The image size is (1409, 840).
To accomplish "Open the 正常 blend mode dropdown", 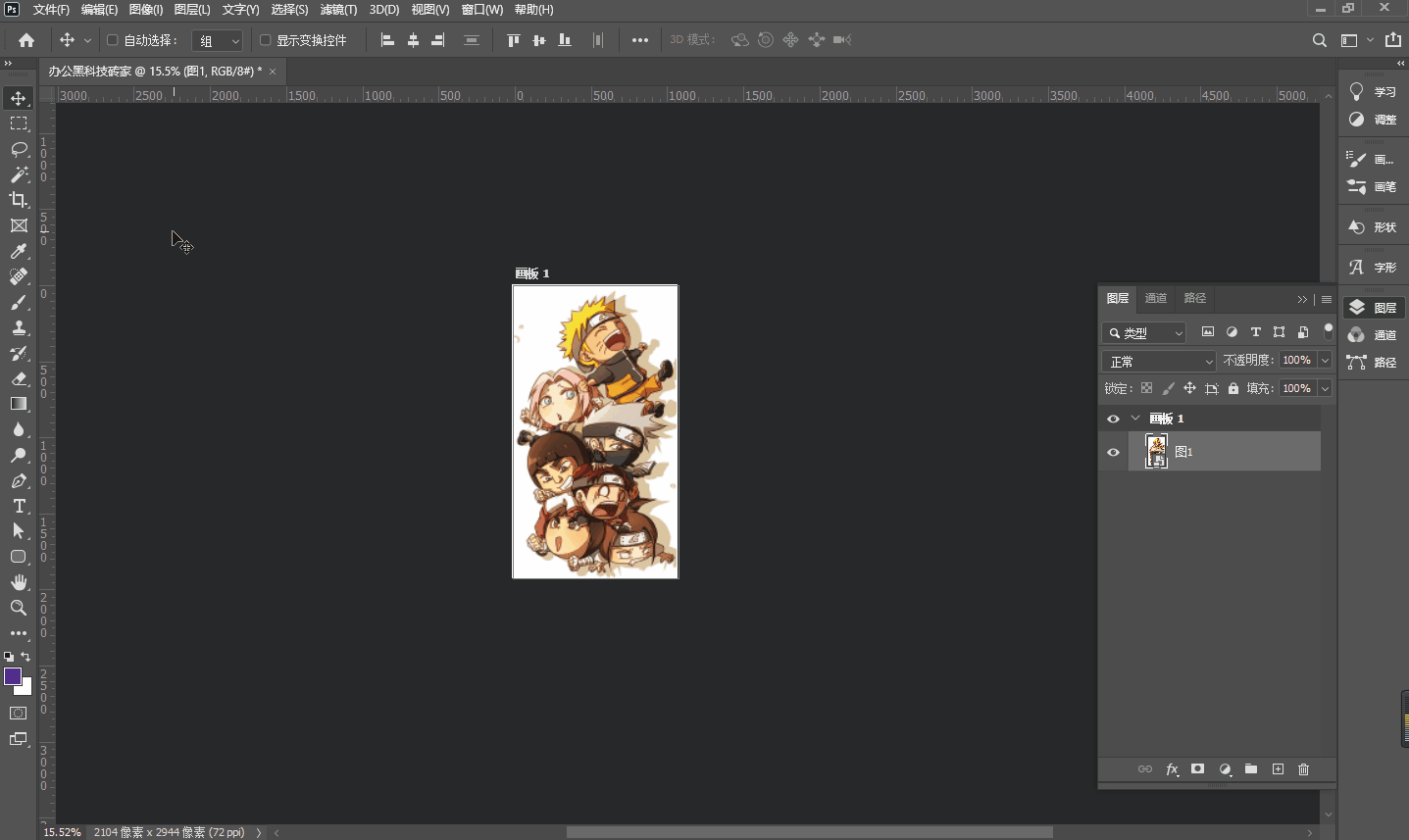I will pyautogui.click(x=1159, y=361).
